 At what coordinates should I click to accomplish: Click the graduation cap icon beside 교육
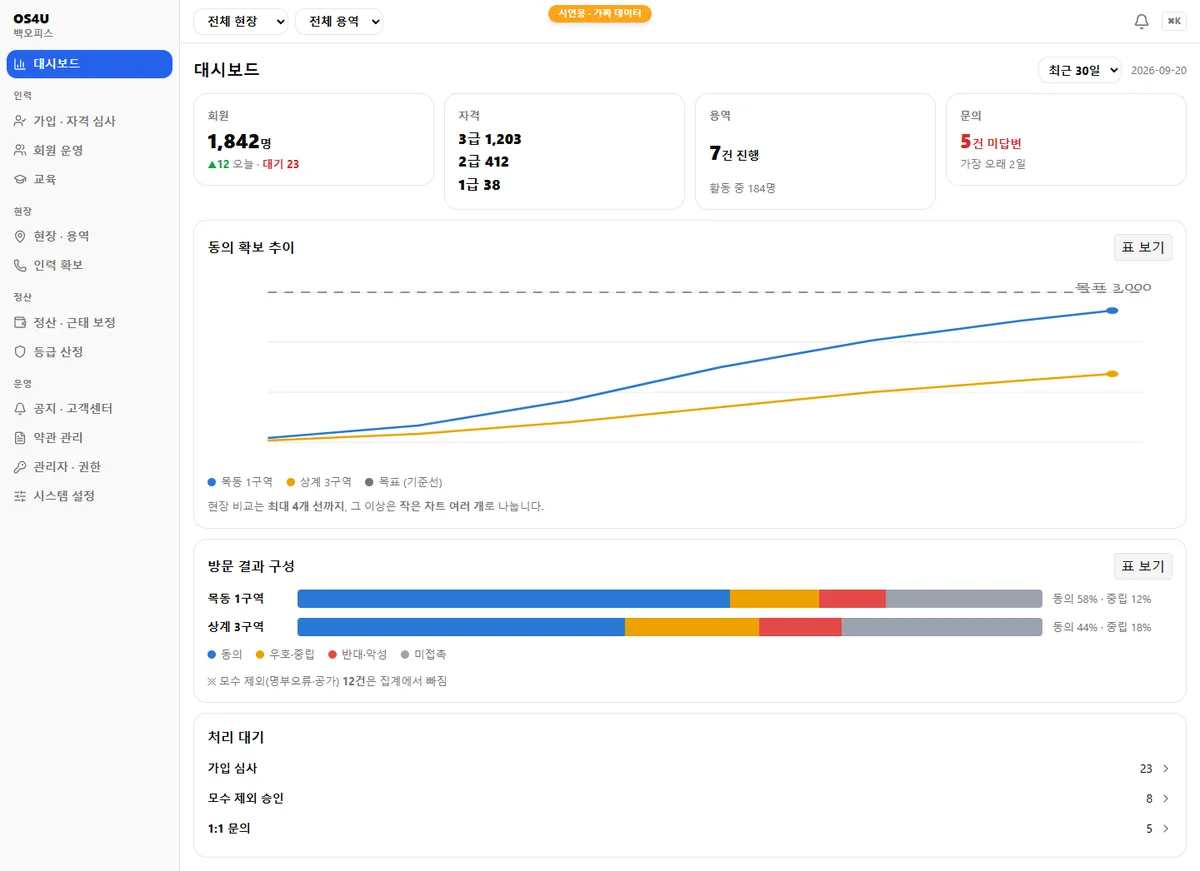20,179
